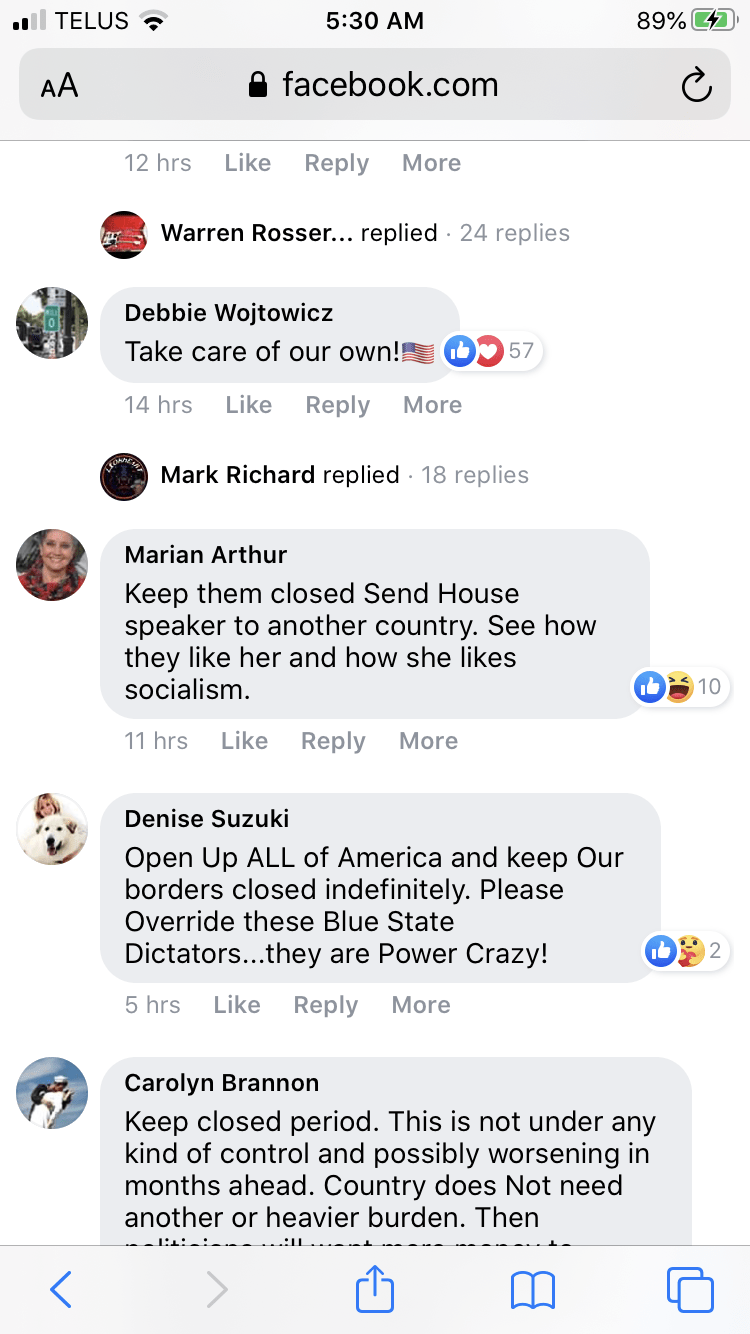
Task: Reply to Denise Suzuki's comment
Action: 326,1005
